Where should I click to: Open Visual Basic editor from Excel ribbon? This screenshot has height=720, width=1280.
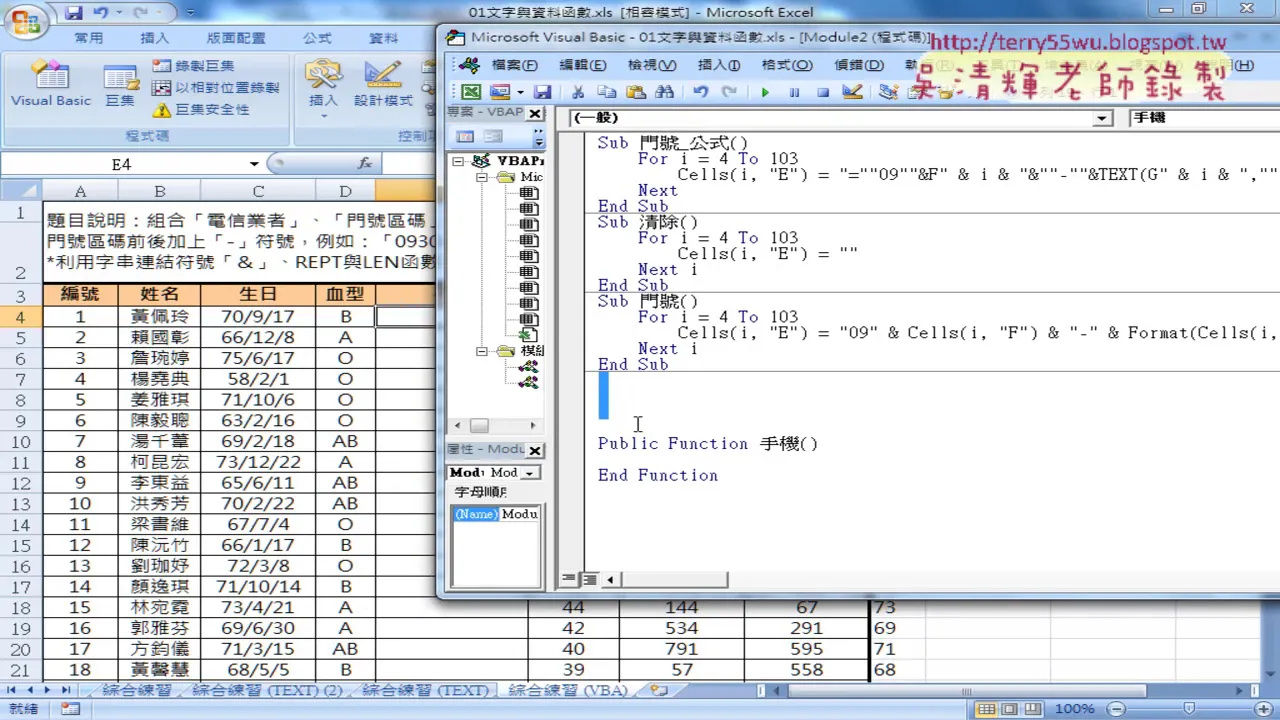pos(50,82)
